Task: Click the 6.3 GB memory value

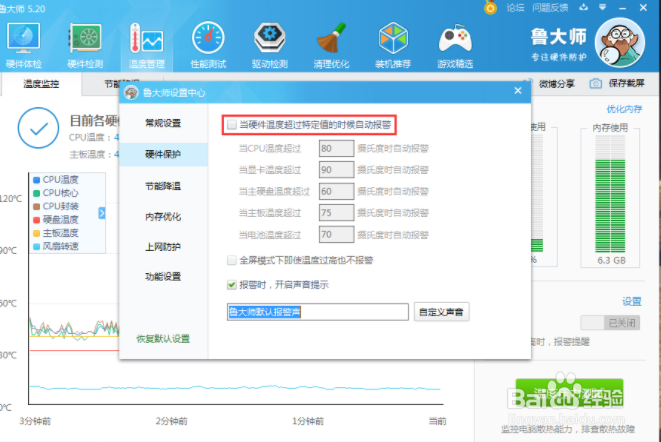Action: coord(611,260)
